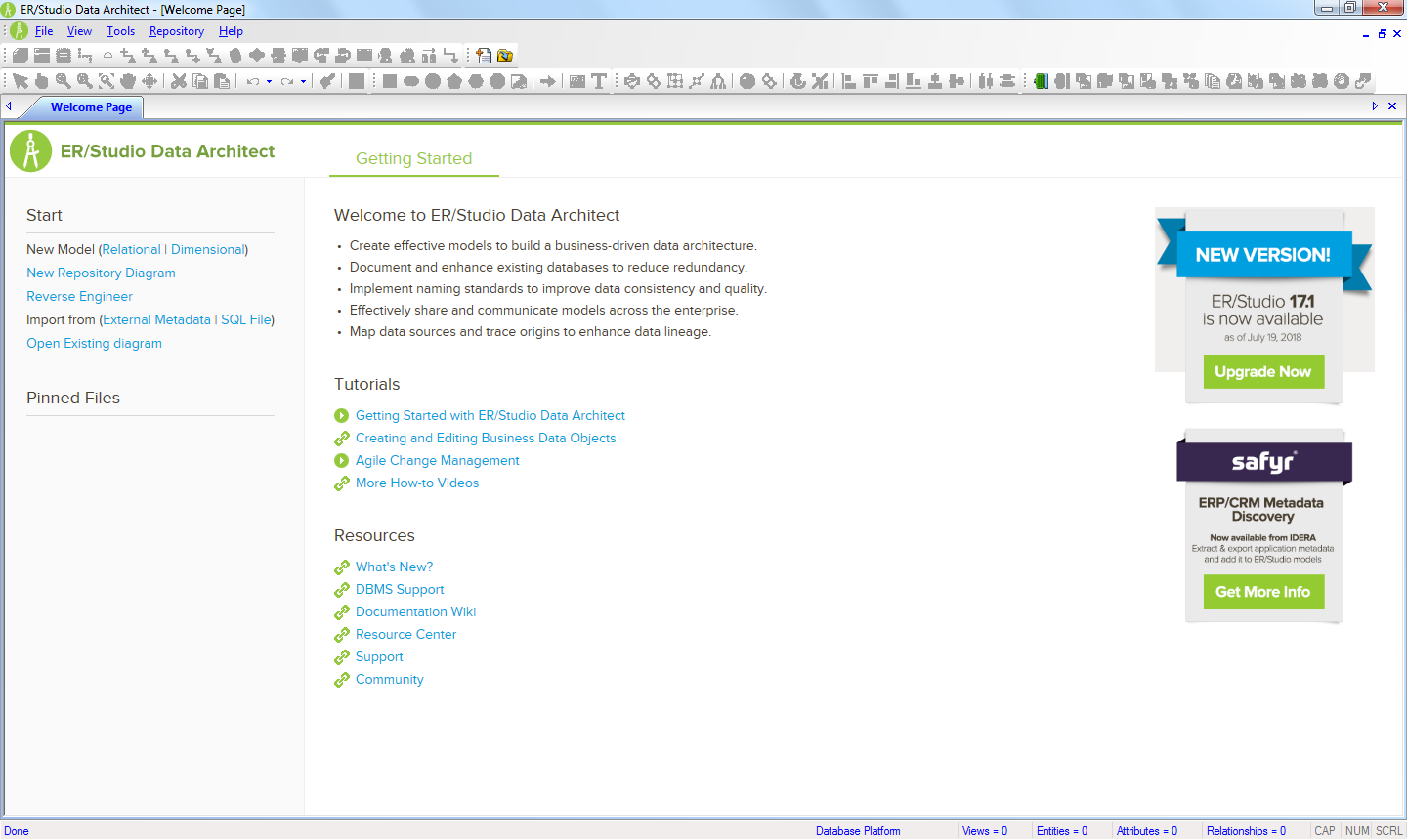Click the Upgrade Now button
Image resolution: width=1407 pixels, height=840 pixels.
click(x=1263, y=371)
